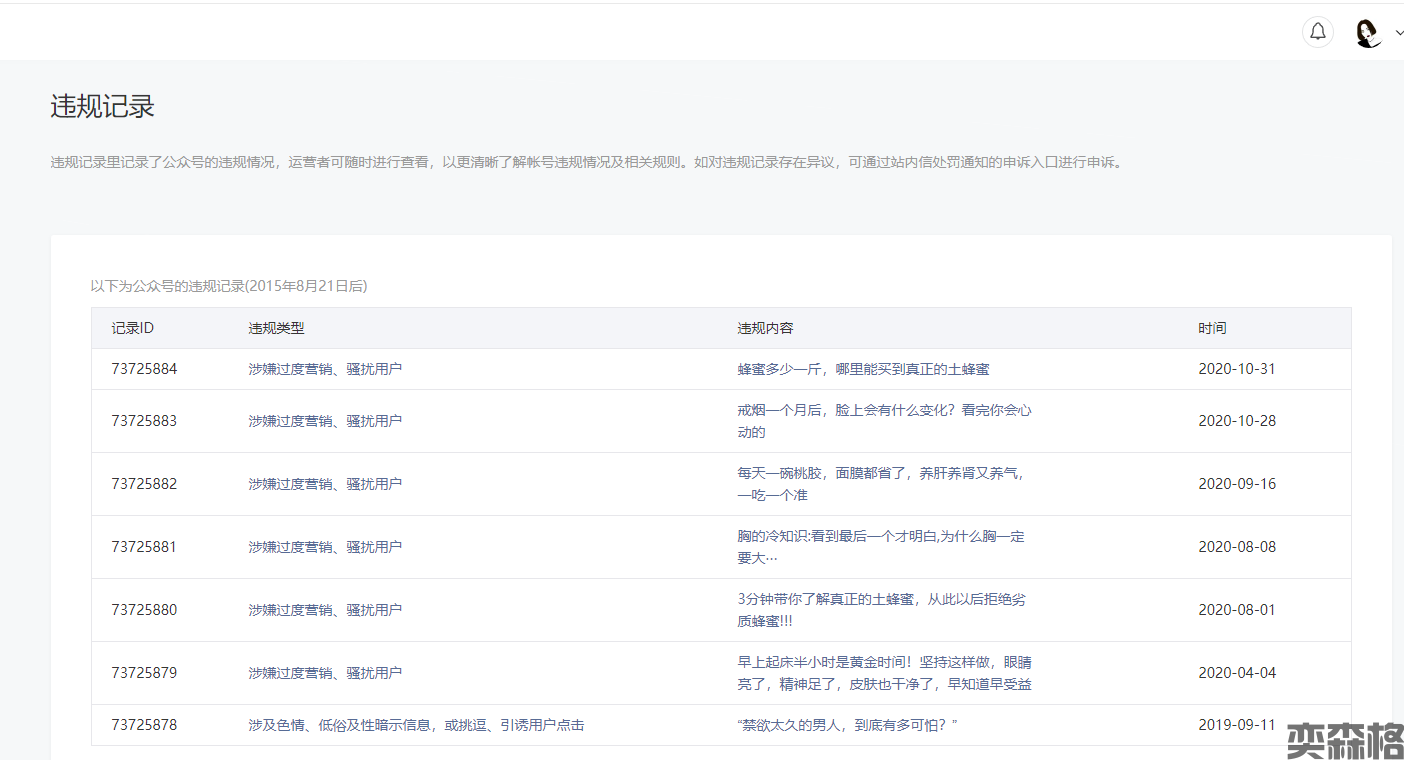The image size is (1404, 760).
Task: Open the 涉及色情、低俗及性暗示信息 violation type
Action: pos(416,725)
